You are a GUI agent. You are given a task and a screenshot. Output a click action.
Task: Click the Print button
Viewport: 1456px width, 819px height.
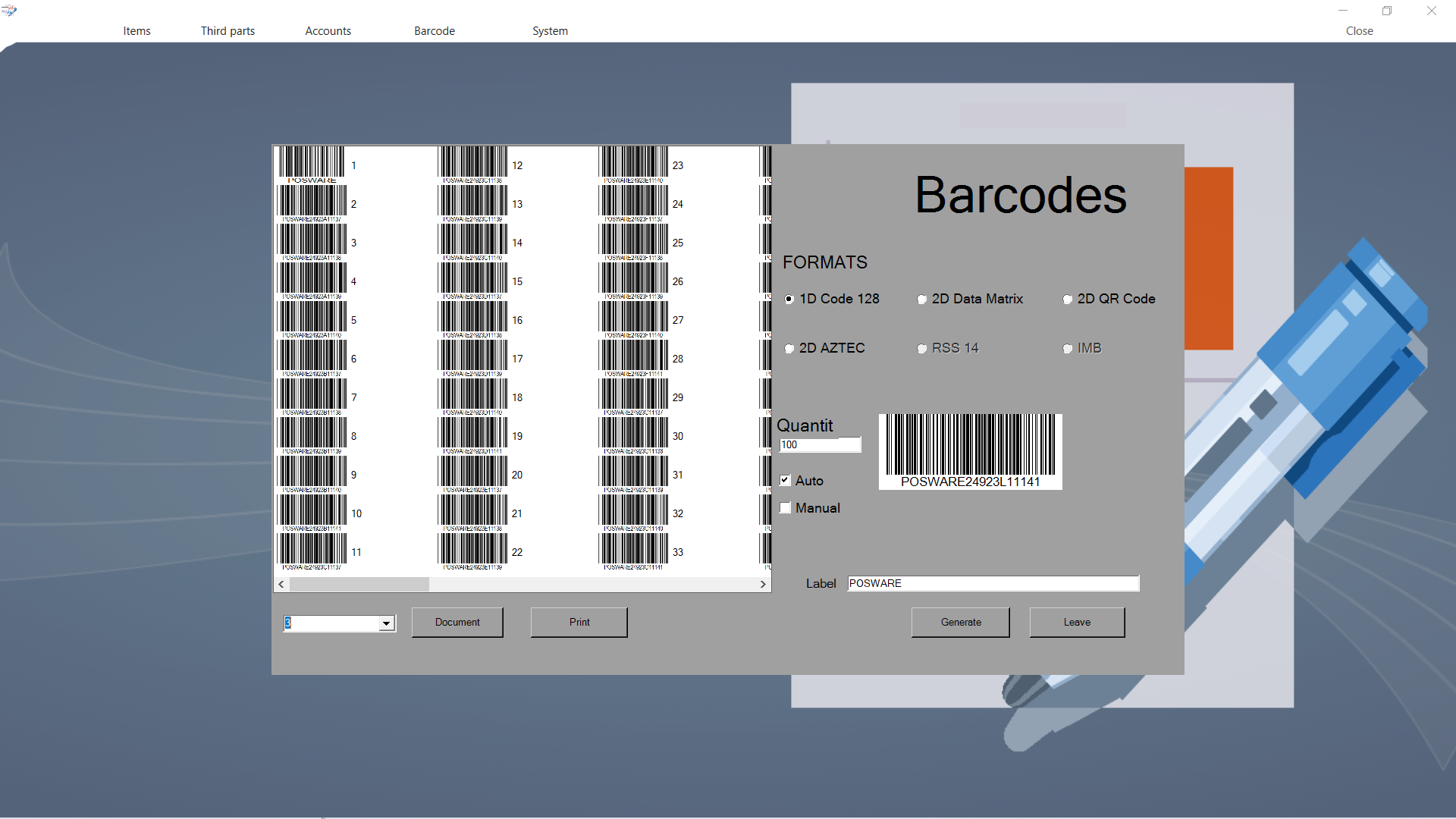pos(579,622)
